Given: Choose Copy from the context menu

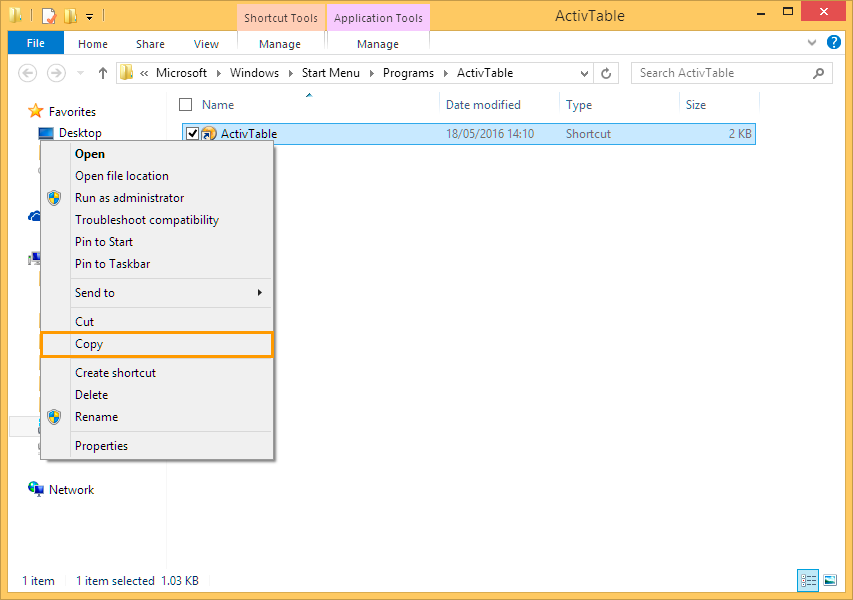Looking at the screenshot, I should [89, 344].
